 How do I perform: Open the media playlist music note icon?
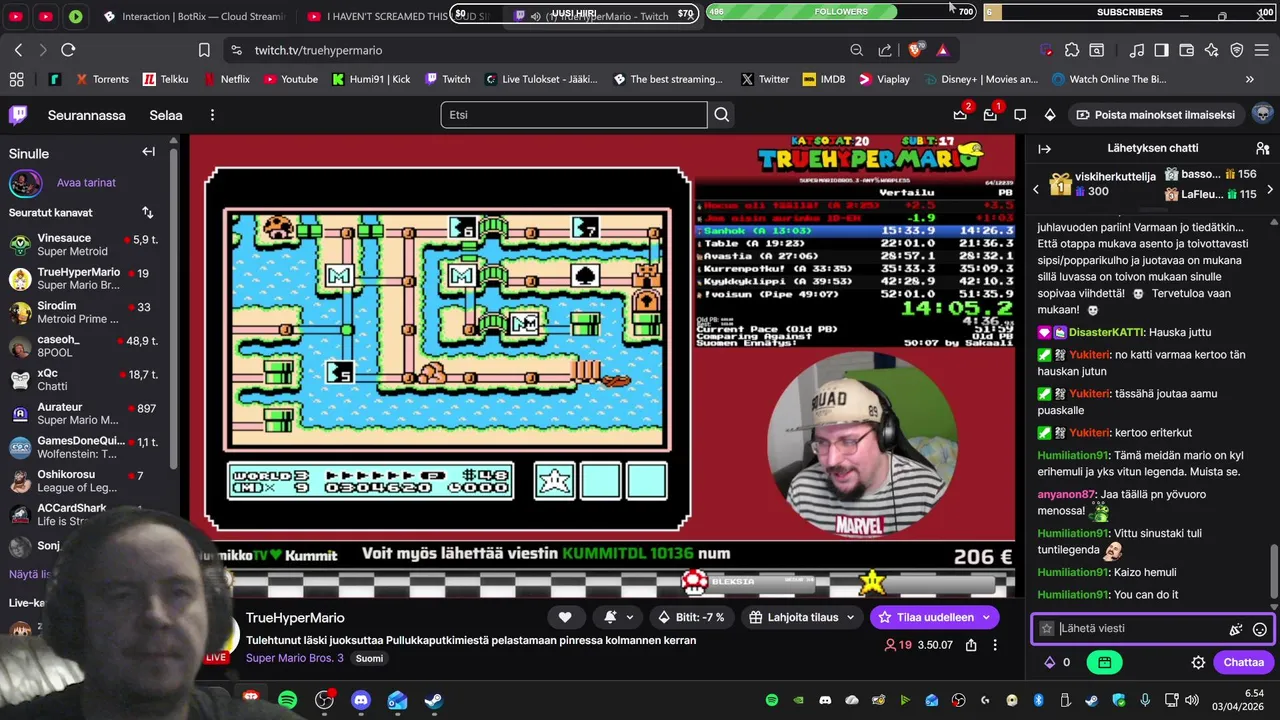1137,50
